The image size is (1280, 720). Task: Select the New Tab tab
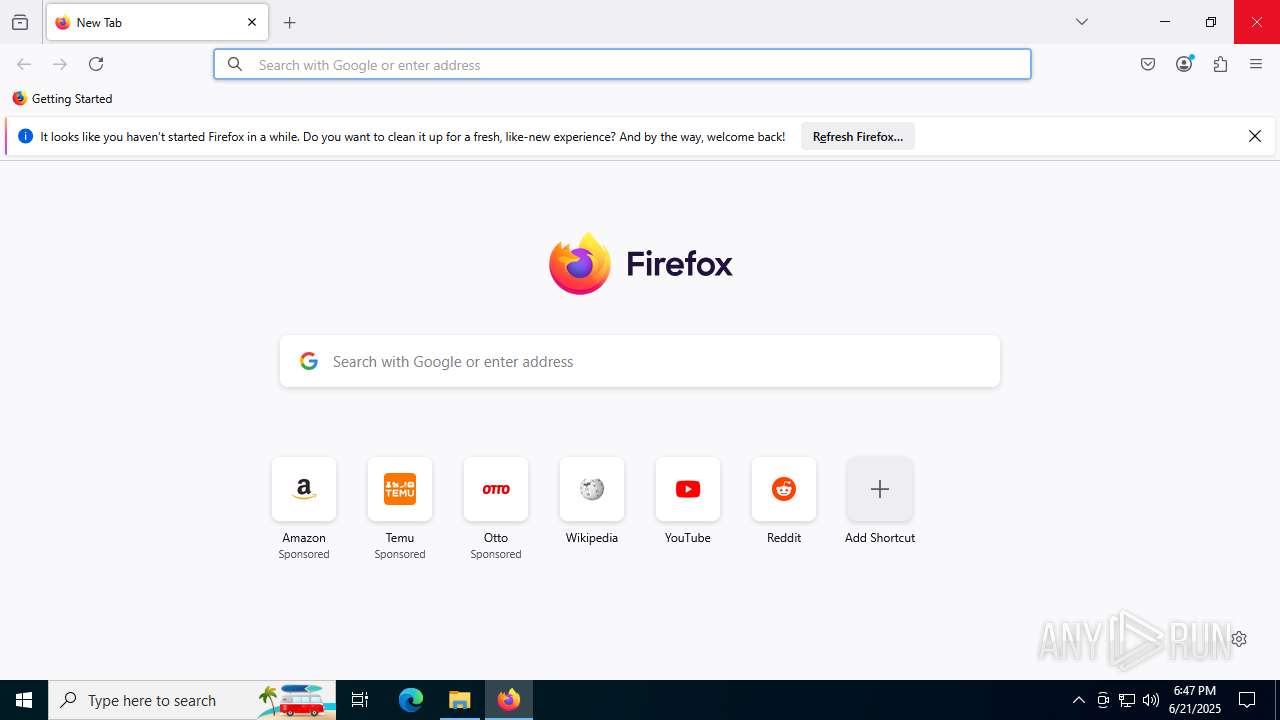pos(157,22)
